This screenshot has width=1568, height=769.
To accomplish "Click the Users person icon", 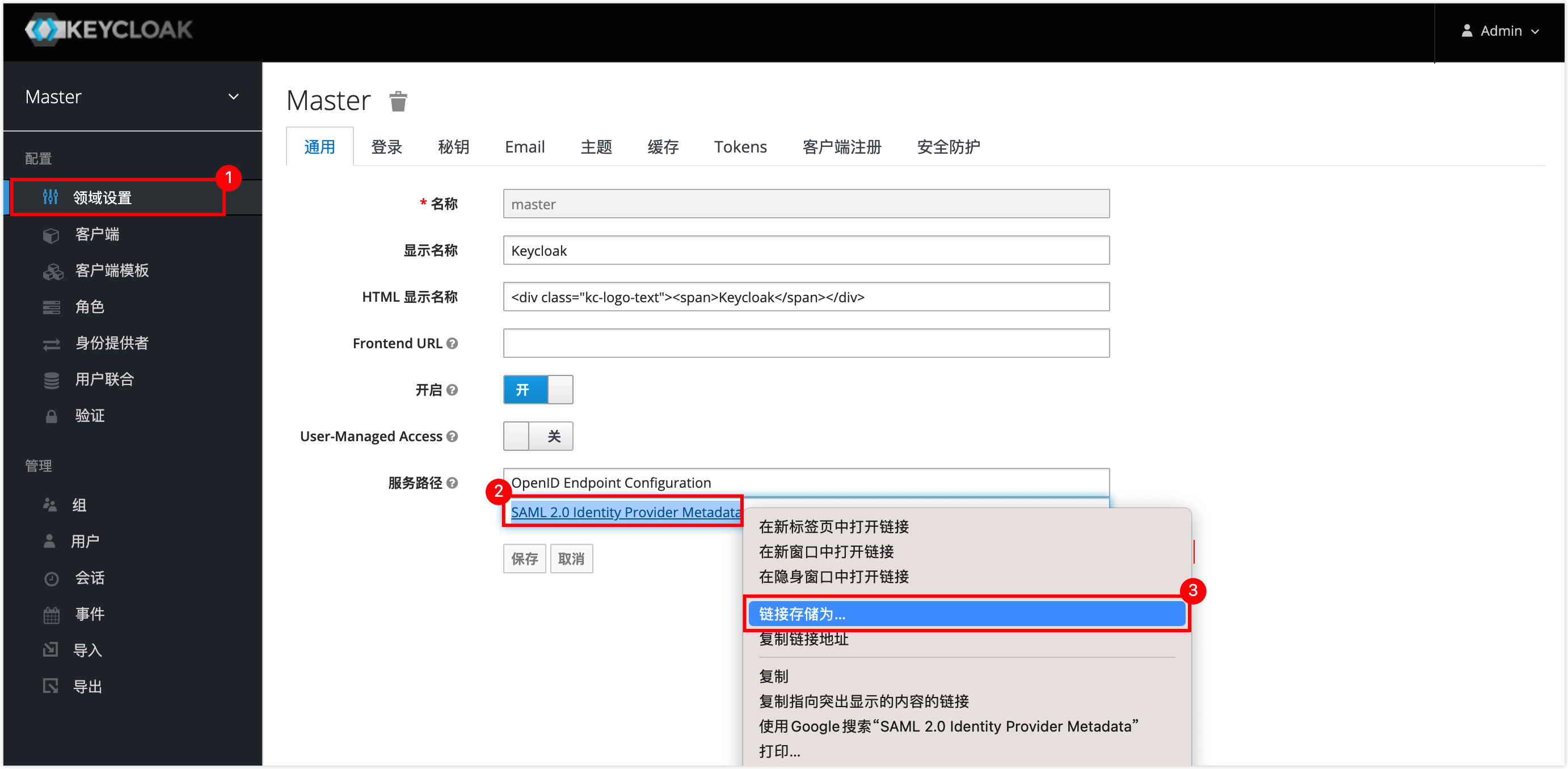I will point(49,541).
